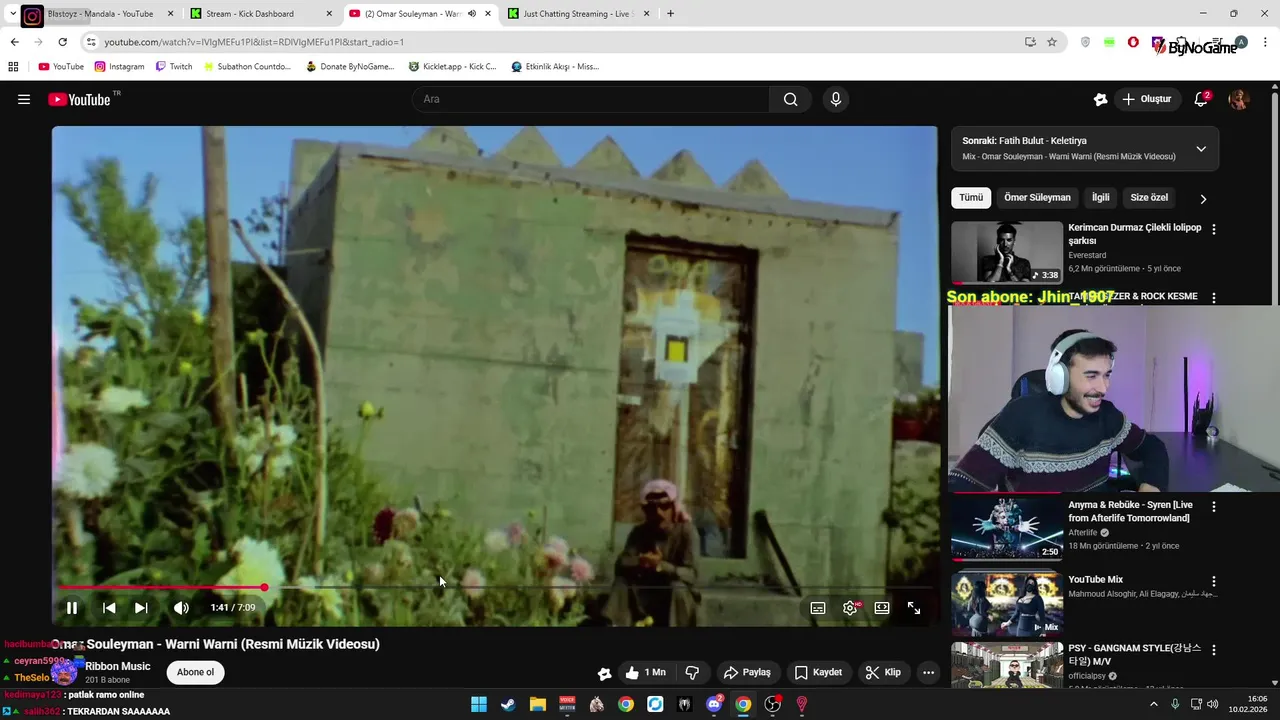Viewport: 1280px width, 720px height.
Task: Open the Subathon Countdown bookmark
Action: click(x=247, y=66)
